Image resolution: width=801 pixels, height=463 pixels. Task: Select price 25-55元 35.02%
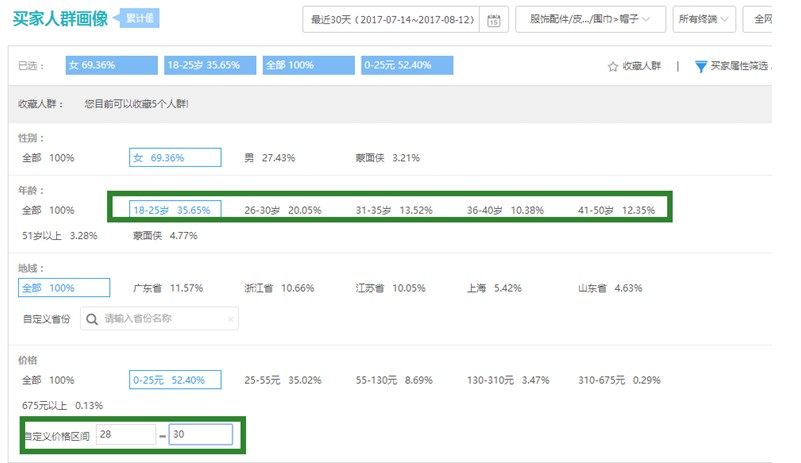282,380
